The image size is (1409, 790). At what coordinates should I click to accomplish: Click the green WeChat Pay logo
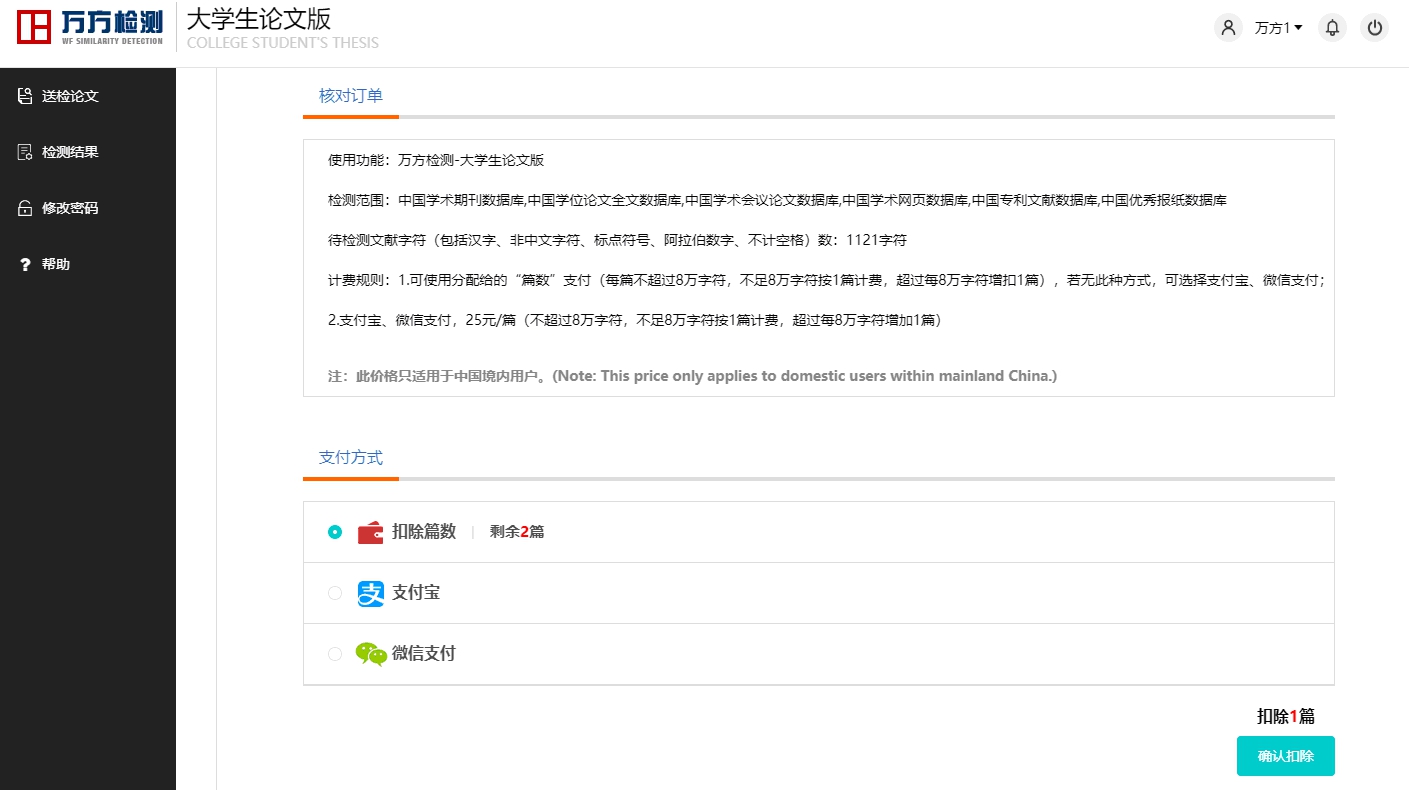370,654
